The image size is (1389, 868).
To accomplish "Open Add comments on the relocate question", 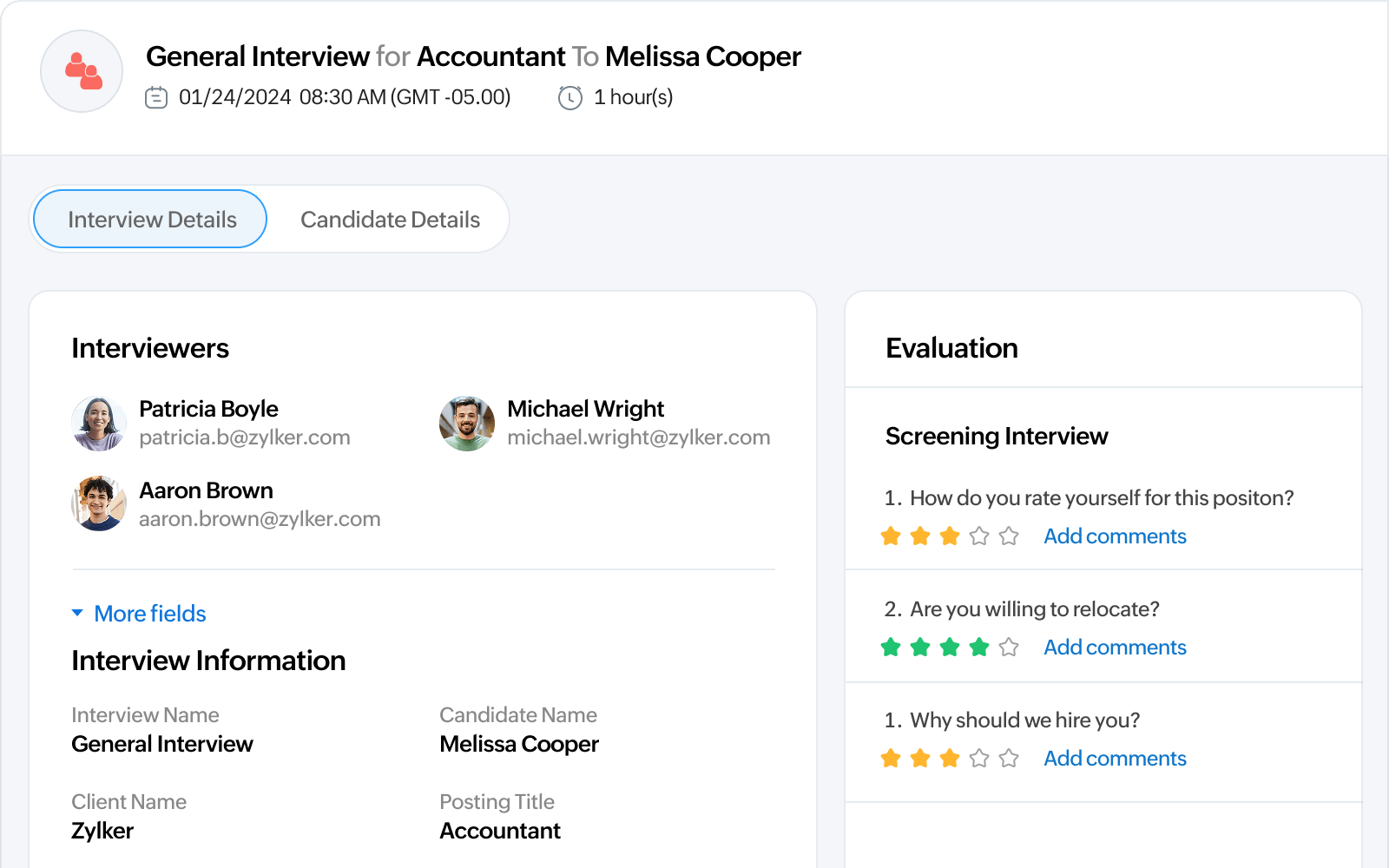I will [x=1114, y=648].
